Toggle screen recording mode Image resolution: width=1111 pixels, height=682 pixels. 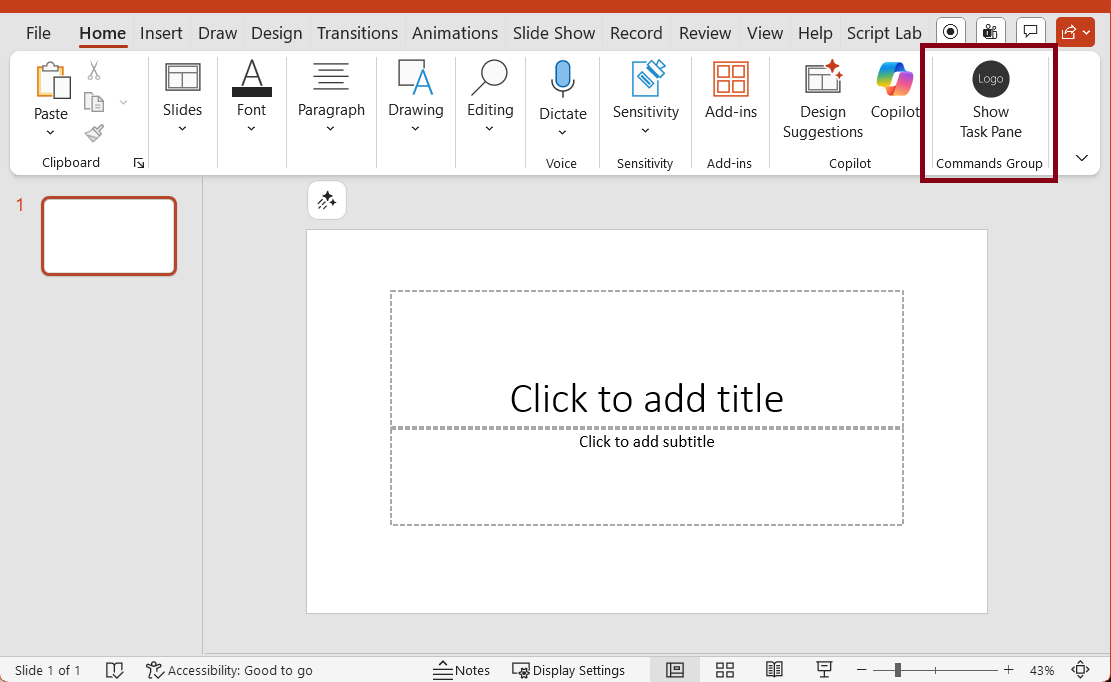coord(949,30)
